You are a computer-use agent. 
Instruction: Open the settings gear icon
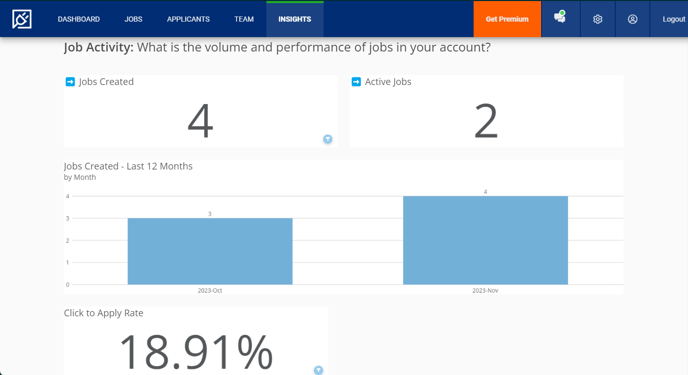pyautogui.click(x=598, y=19)
